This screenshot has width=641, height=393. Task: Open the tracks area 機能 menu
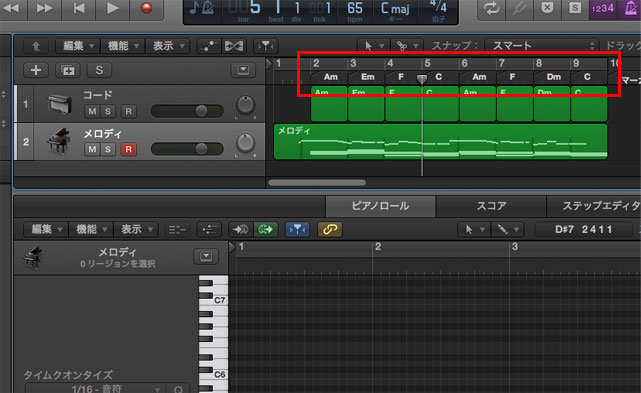[123, 46]
